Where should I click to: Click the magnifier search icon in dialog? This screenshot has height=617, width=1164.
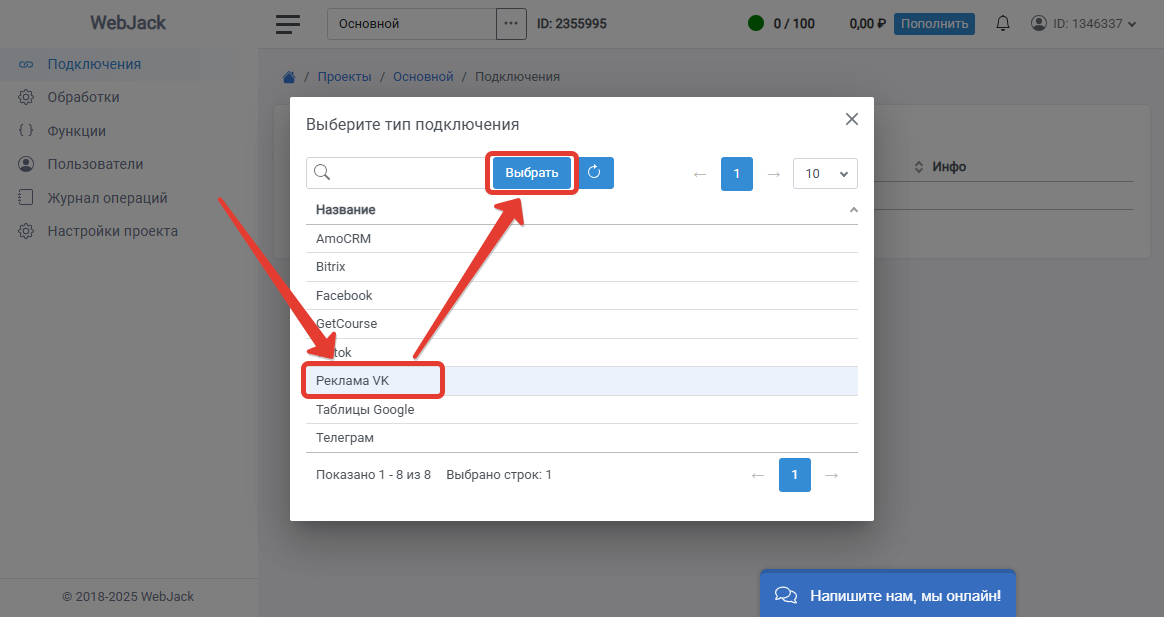click(x=322, y=172)
